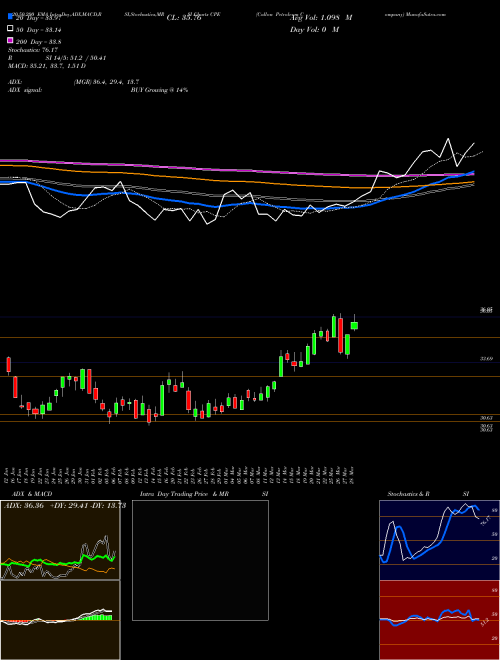The image size is (500, 660).
Task: Click the magenta 200 Day legend swatch
Action: tap(10, 42)
